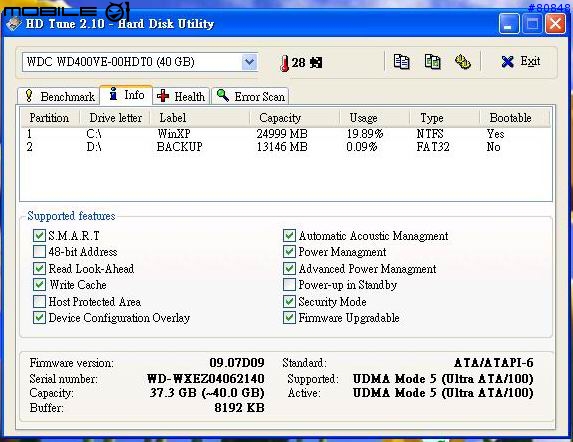The width and height of the screenshot is (573, 442).
Task: Click the 13146 MB capacity value
Action: (282, 147)
